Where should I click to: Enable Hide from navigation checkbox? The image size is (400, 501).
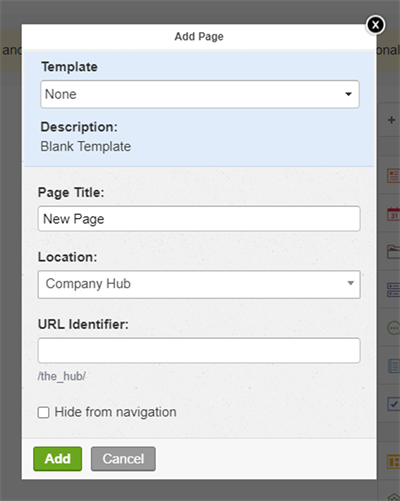pos(43,412)
